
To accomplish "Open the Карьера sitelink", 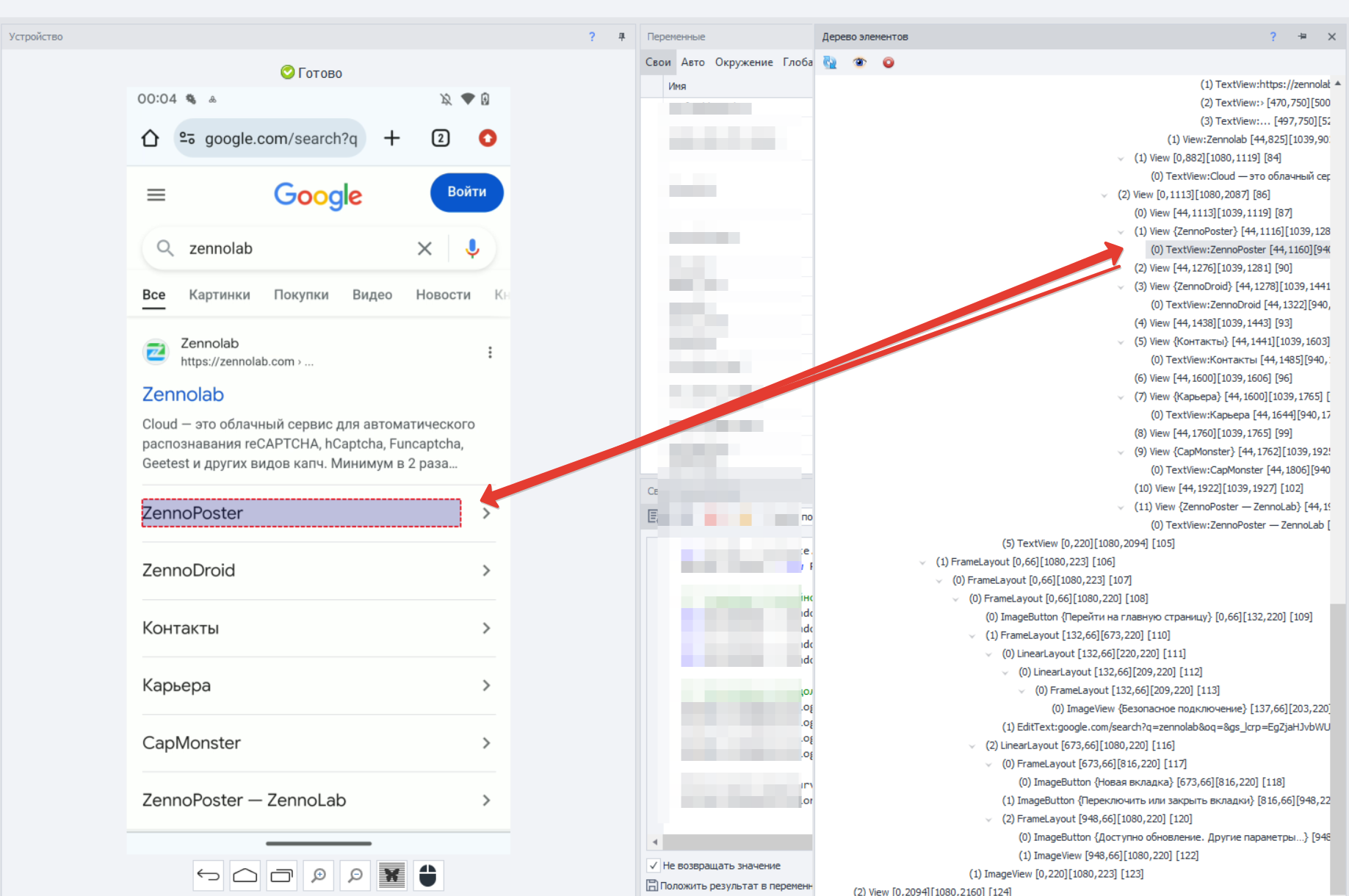I will [176, 685].
